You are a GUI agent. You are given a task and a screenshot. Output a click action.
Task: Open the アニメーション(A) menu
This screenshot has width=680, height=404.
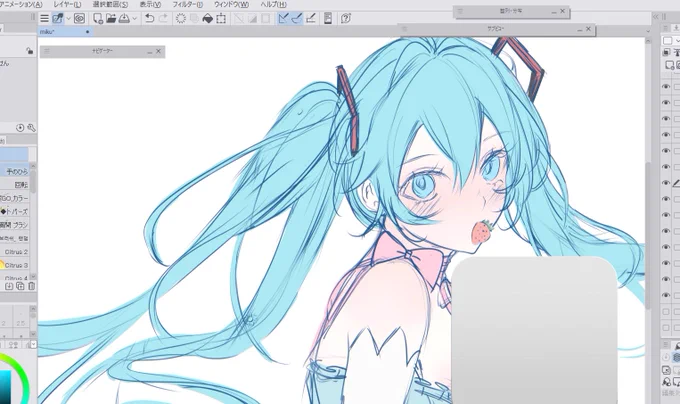click(21, 4)
